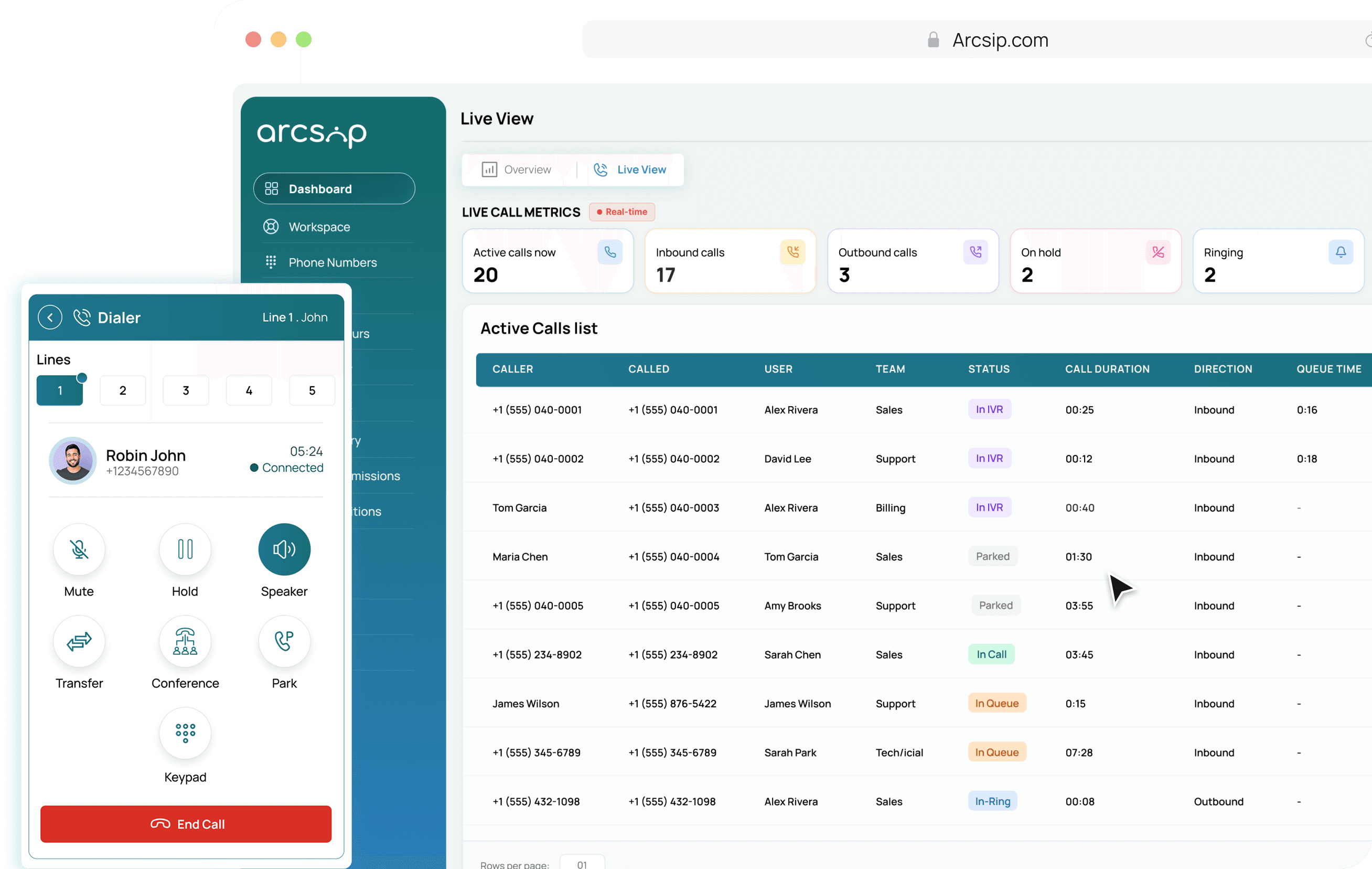Viewport: 1372px width, 869px height.
Task: Click the Outbound direction cell
Action: 1218,801
